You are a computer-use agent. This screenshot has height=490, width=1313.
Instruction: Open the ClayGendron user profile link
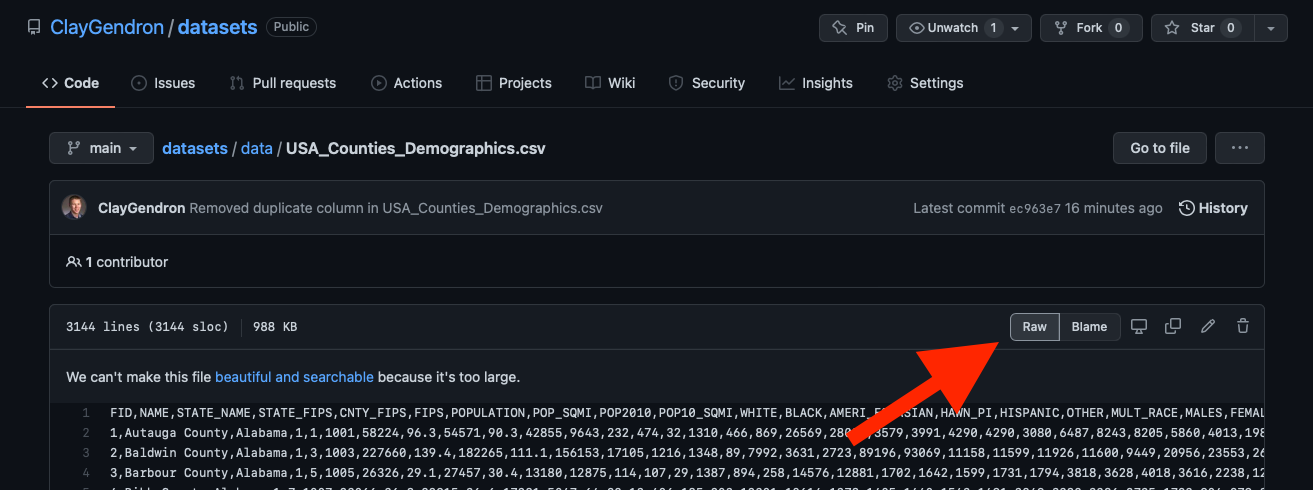[x=107, y=27]
